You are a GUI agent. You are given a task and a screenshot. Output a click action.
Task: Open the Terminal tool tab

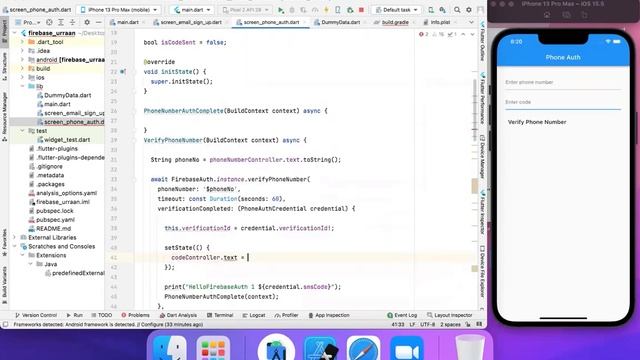point(220,315)
